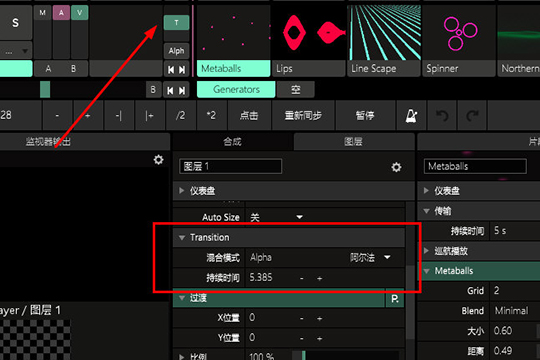Click the B button in lower row
Viewport: 540px width, 360px height.
(x=153, y=90)
